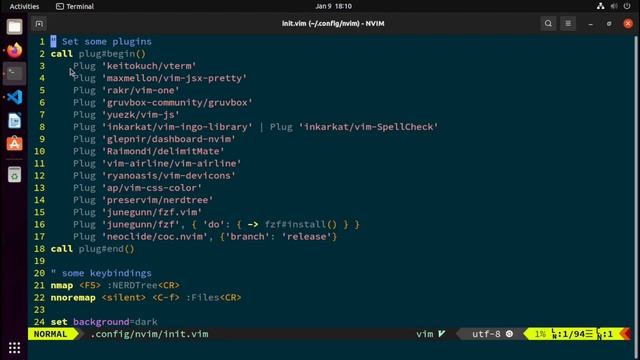Click line number 23 in the gutter
The image size is (640, 360).
click(x=40, y=310)
